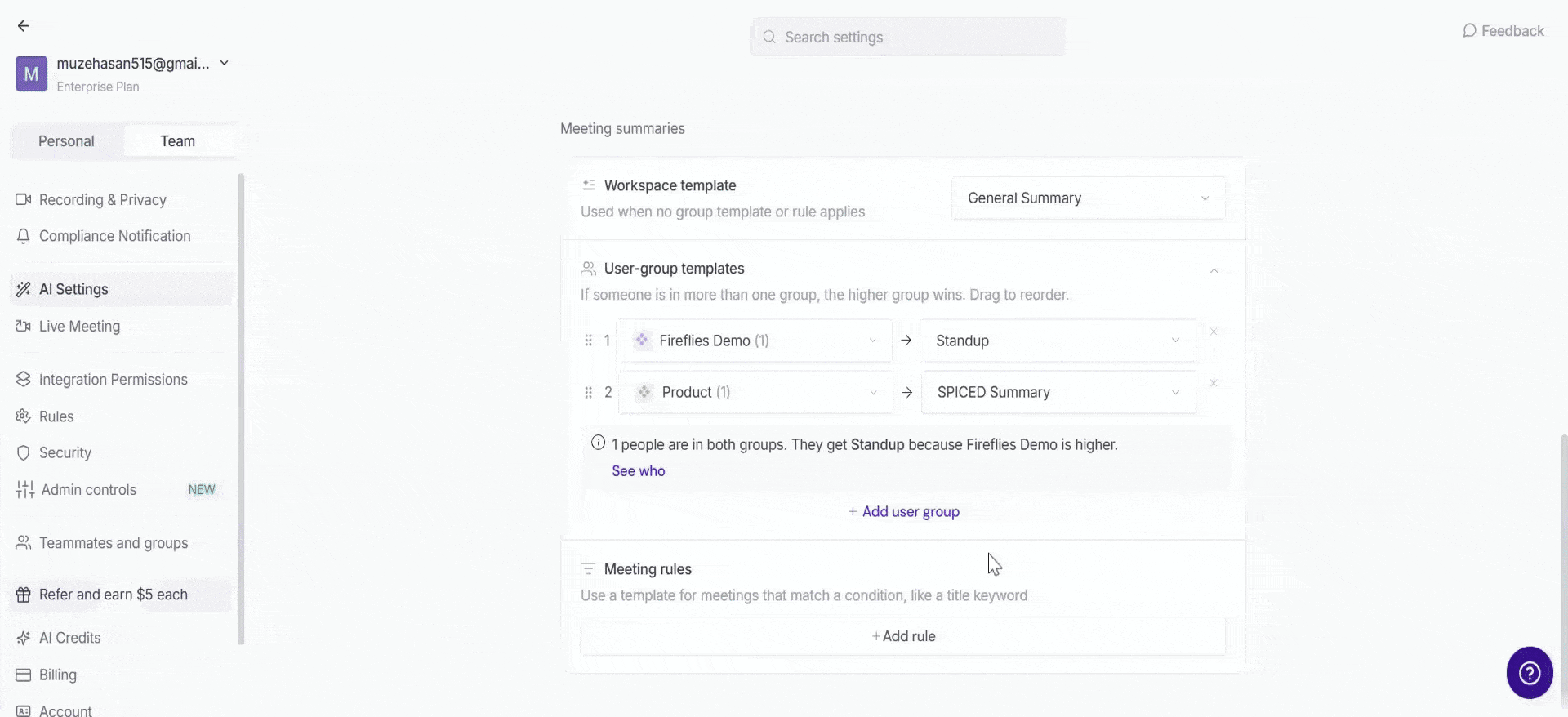Viewport: 1568px width, 717px height.
Task: Click the See who link
Action: click(639, 471)
